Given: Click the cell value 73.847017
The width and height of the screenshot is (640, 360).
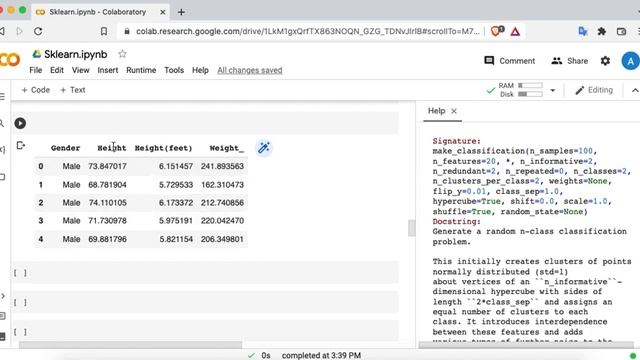Looking at the screenshot, I should click(107, 166).
